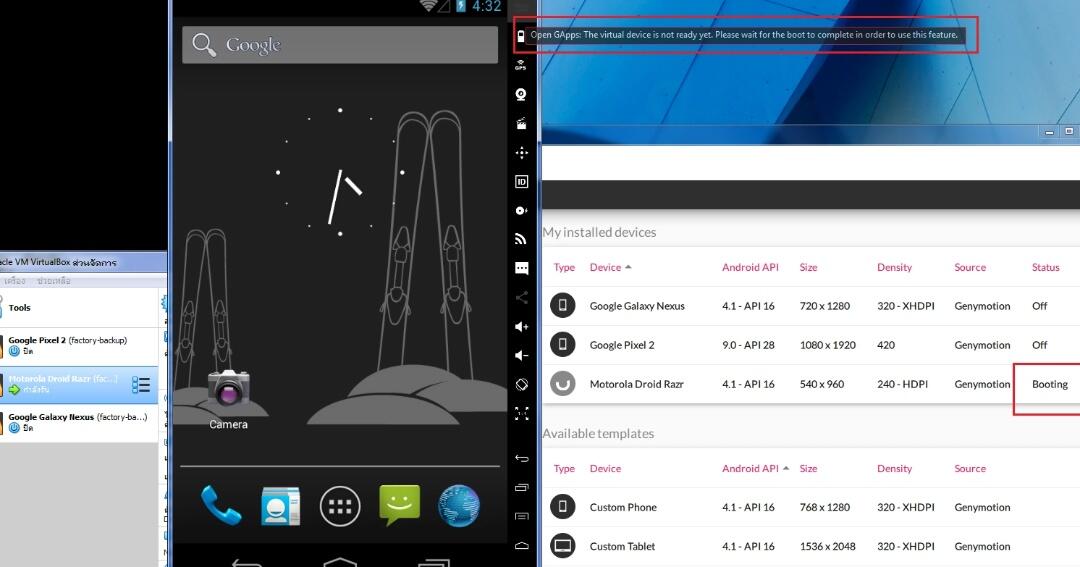Open the device ID widget

point(521,182)
